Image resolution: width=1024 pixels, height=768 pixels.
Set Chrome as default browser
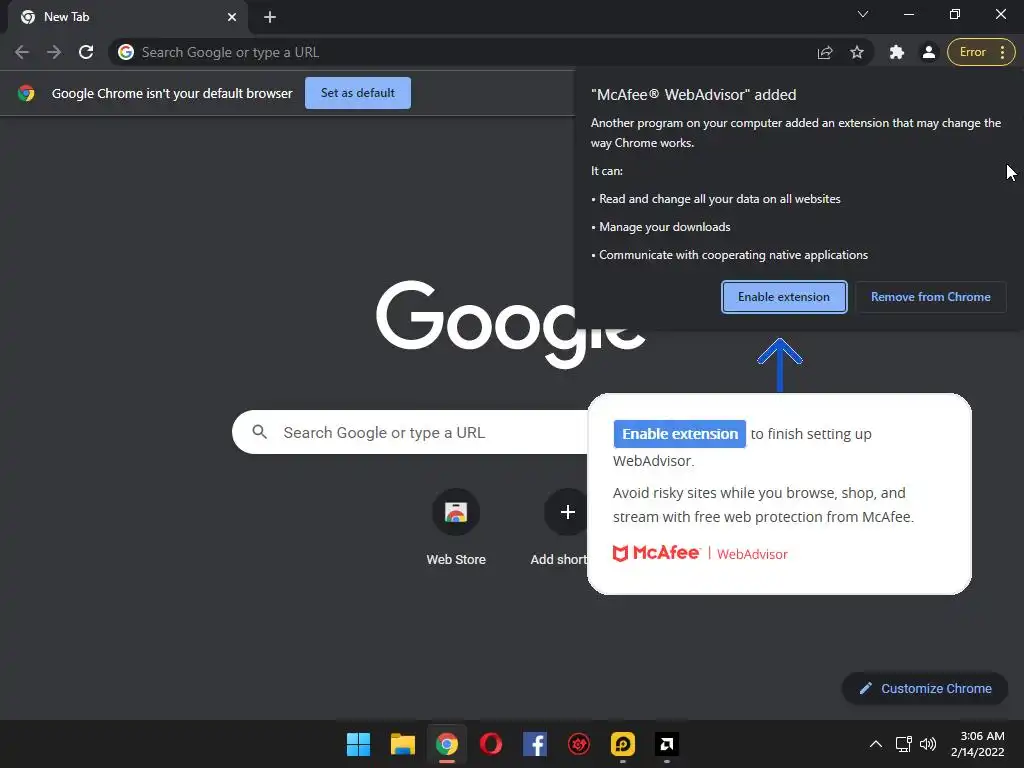pos(358,93)
